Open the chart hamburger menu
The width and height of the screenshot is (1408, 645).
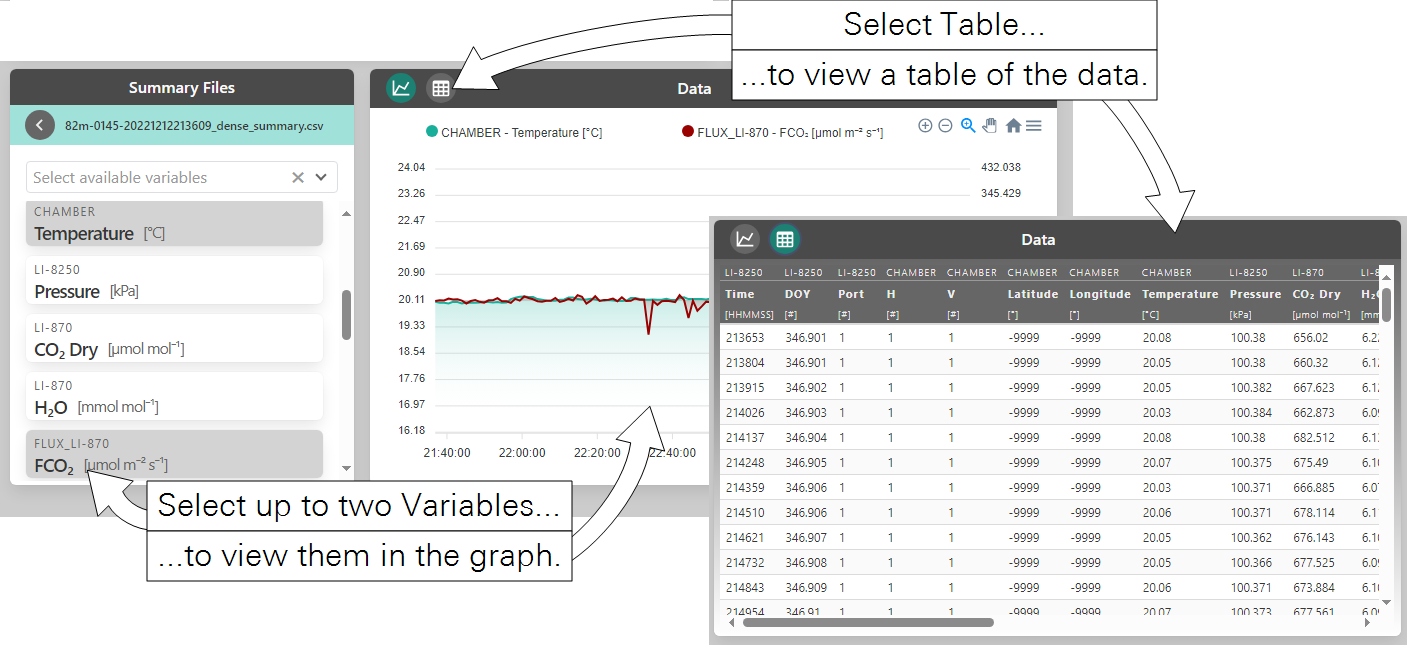click(x=1034, y=126)
